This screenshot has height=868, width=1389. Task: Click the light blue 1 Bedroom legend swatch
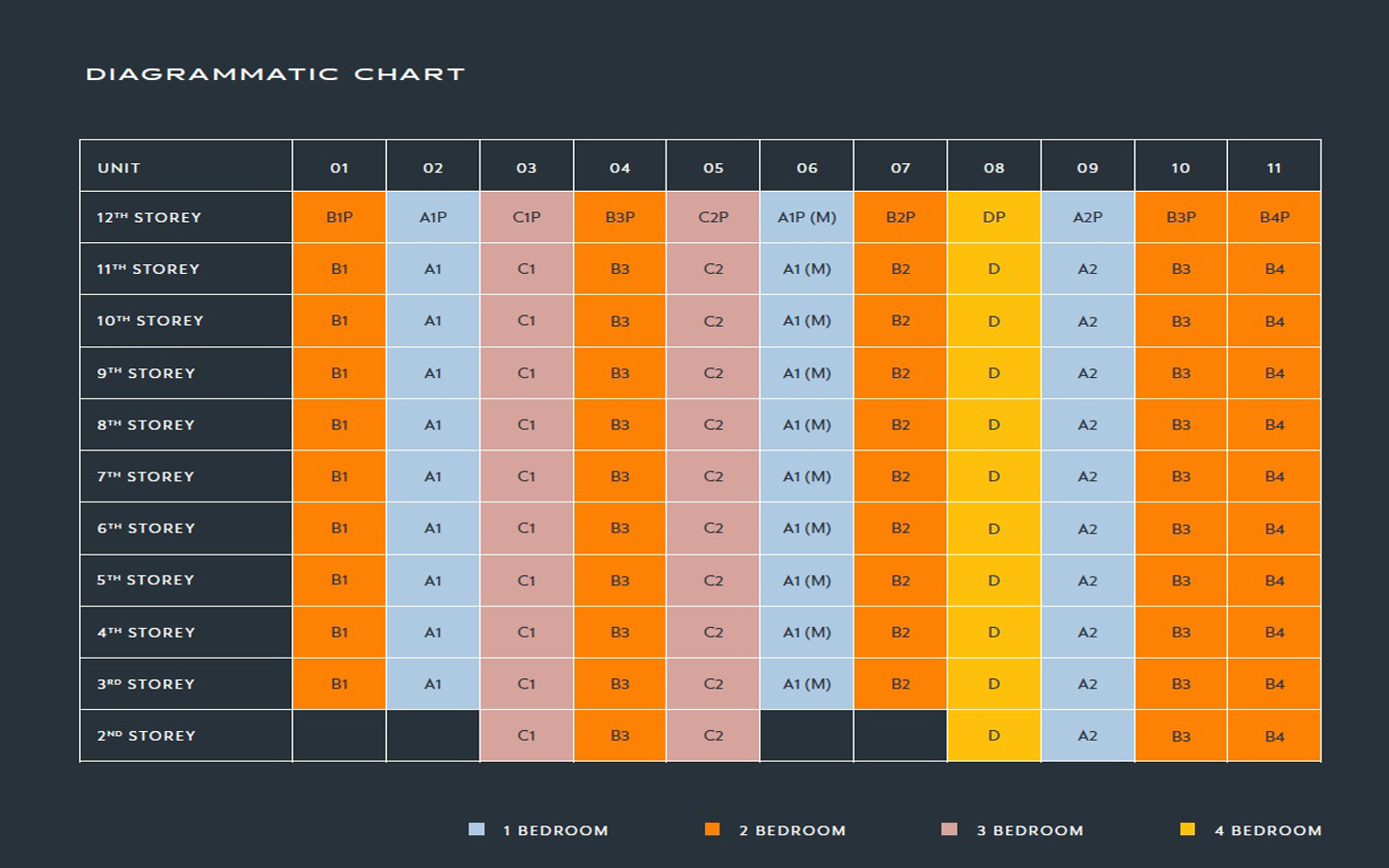(x=477, y=829)
